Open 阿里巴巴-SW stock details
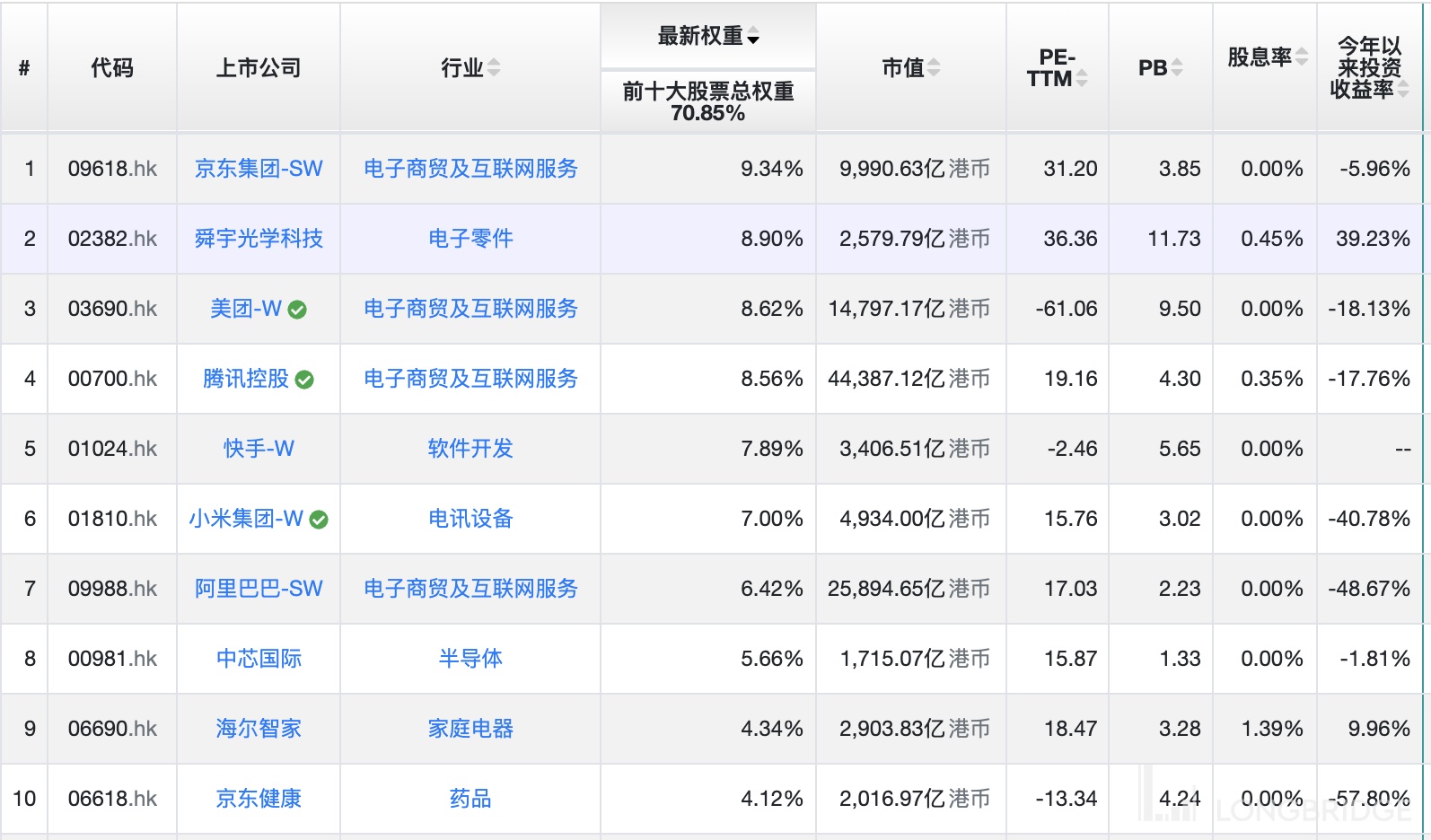The image size is (1431, 840). tap(259, 589)
